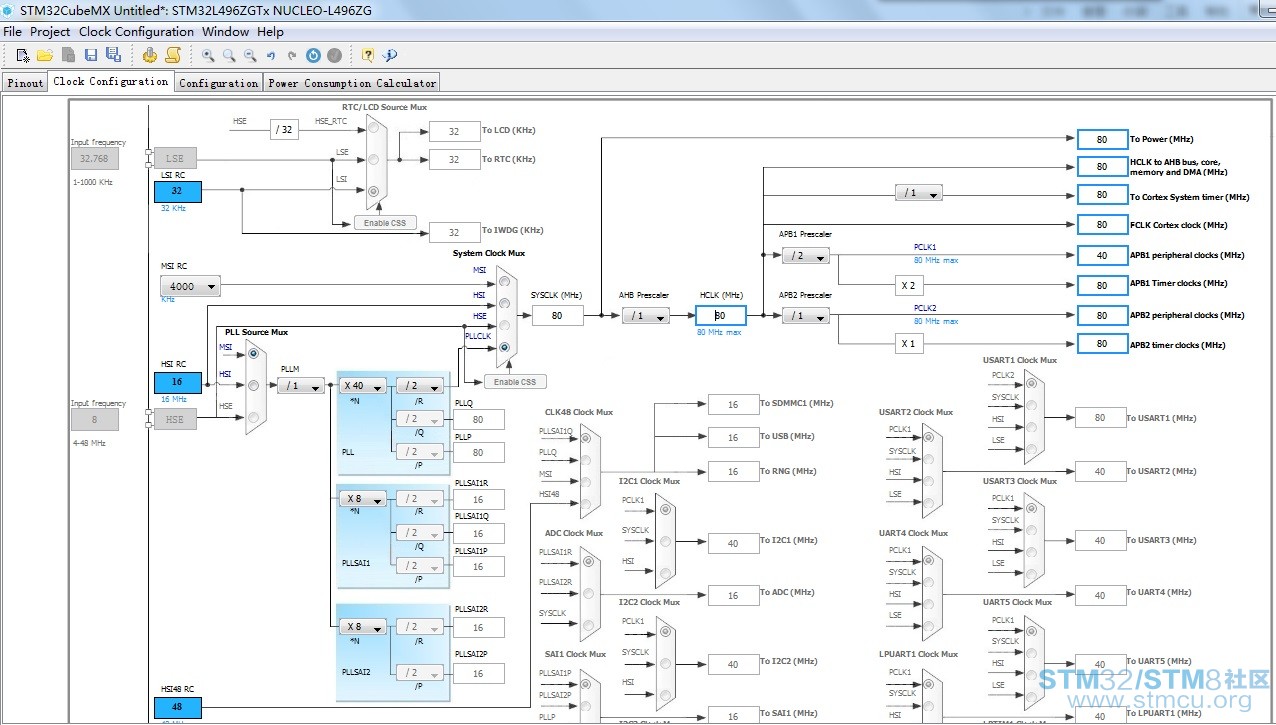Click the zoom-to-fit magnifier icon

(229, 55)
